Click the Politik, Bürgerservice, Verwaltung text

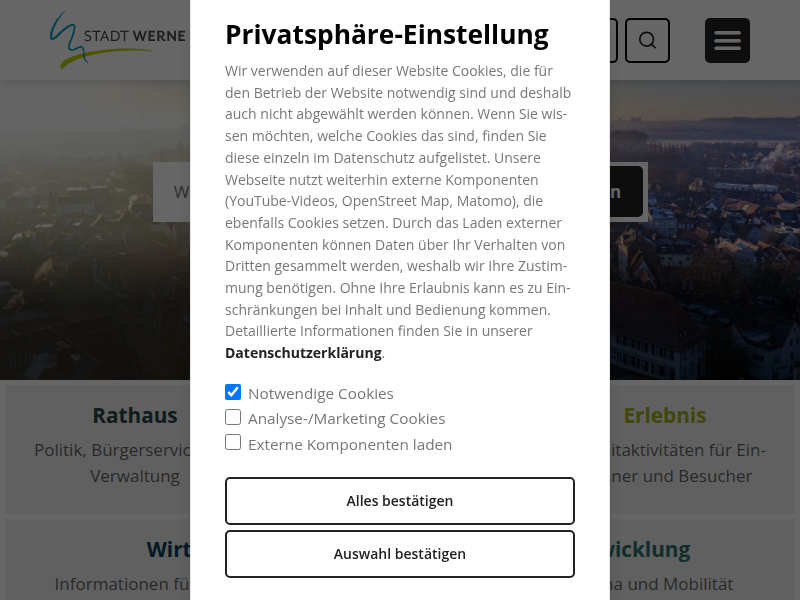point(135,462)
